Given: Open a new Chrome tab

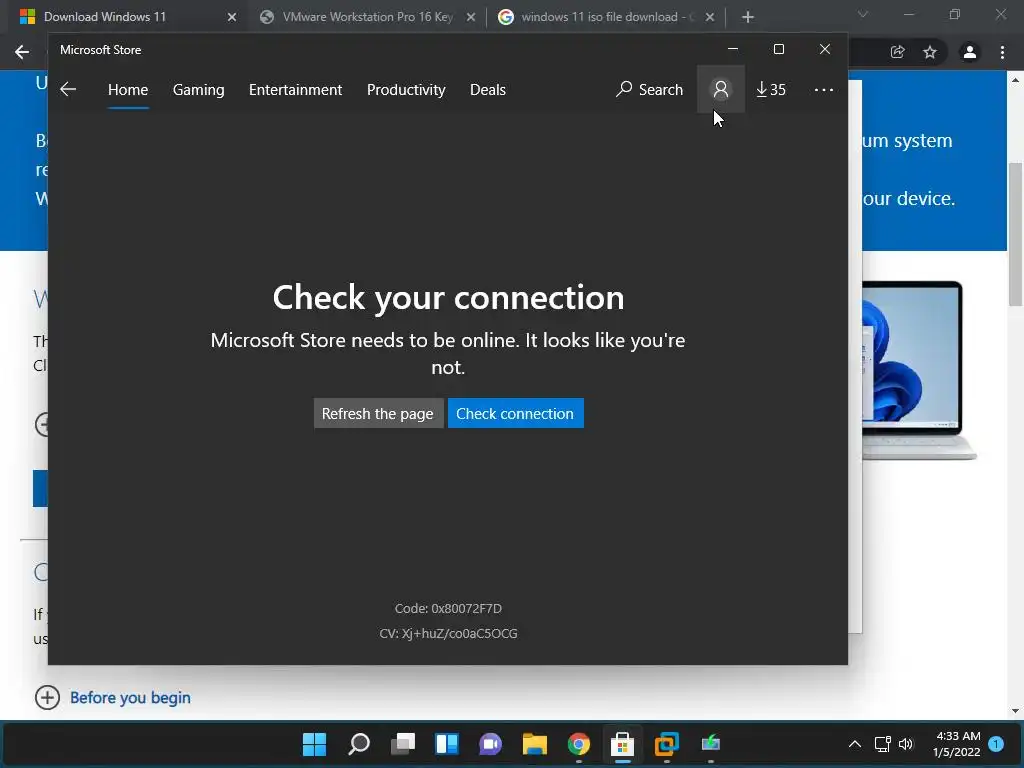Looking at the screenshot, I should [748, 17].
